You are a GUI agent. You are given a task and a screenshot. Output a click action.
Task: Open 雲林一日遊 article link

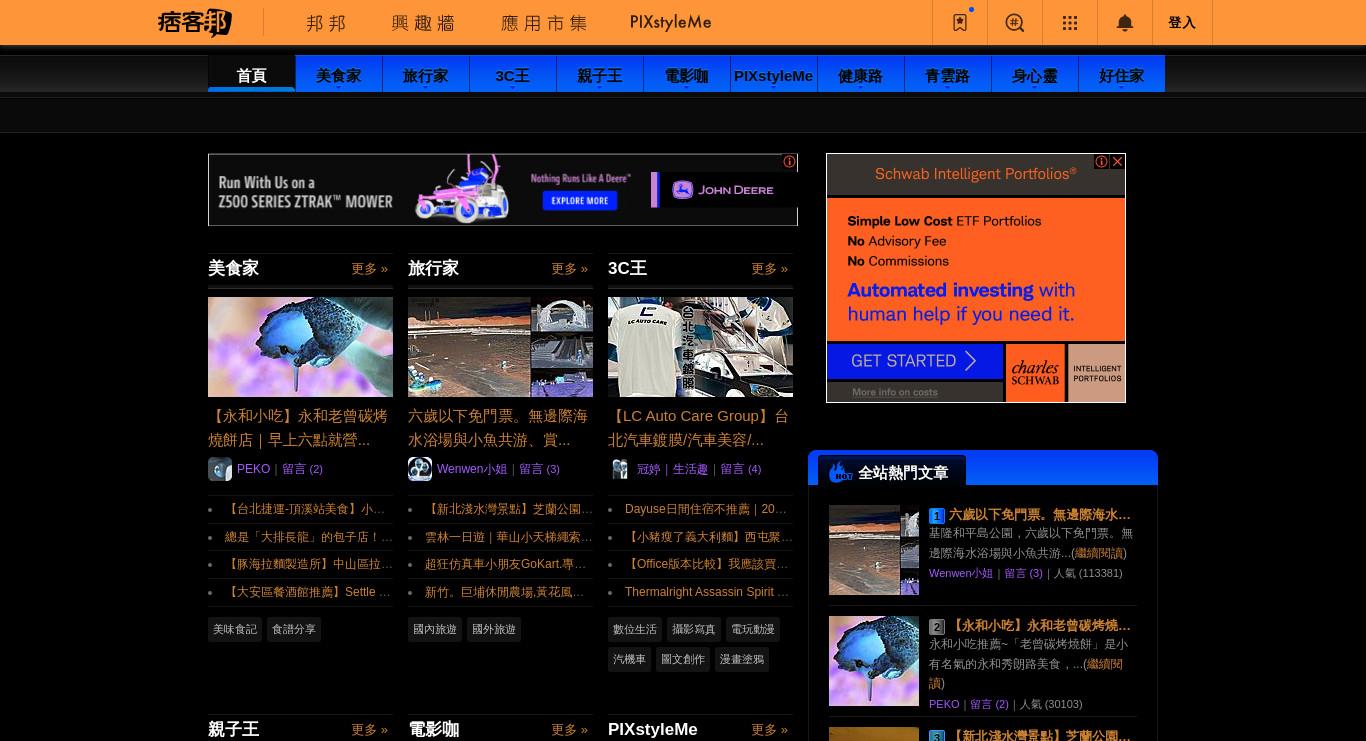point(509,537)
